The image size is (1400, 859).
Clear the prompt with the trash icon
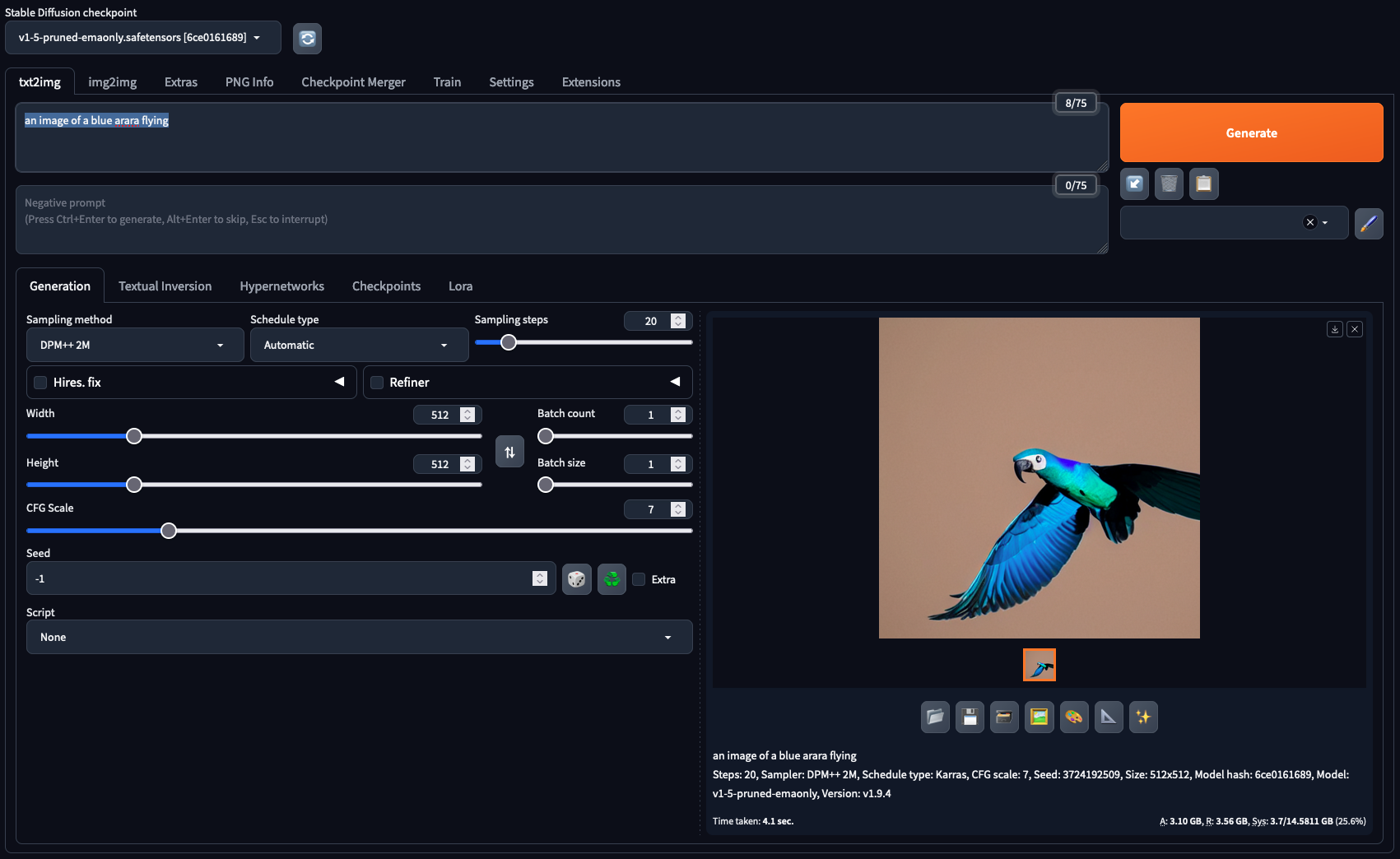(x=1169, y=183)
